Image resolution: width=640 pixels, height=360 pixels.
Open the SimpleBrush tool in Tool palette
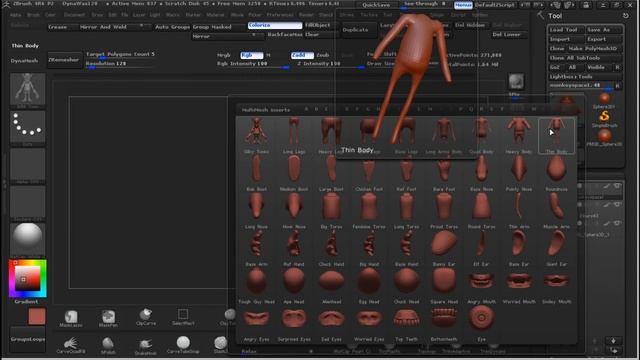pyautogui.click(x=604, y=118)
